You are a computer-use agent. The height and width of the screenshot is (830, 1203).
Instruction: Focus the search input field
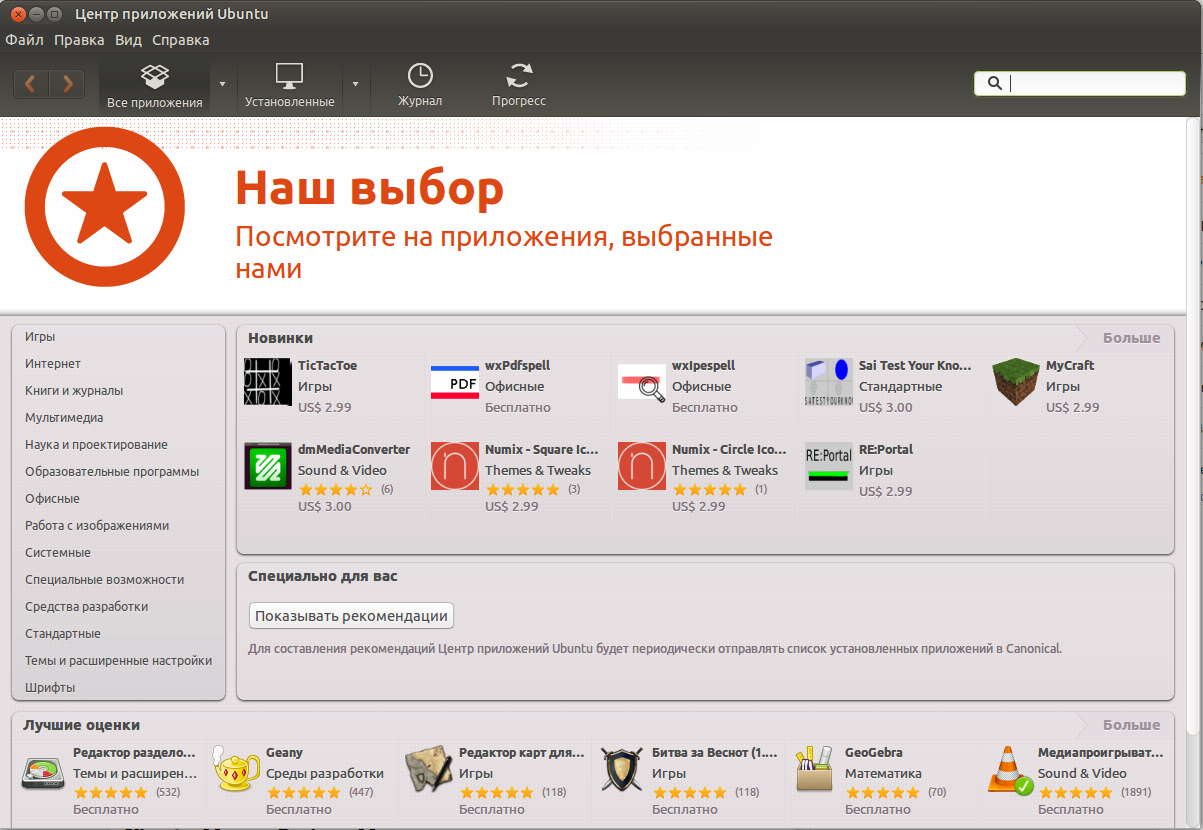[x=1080, y=83]
